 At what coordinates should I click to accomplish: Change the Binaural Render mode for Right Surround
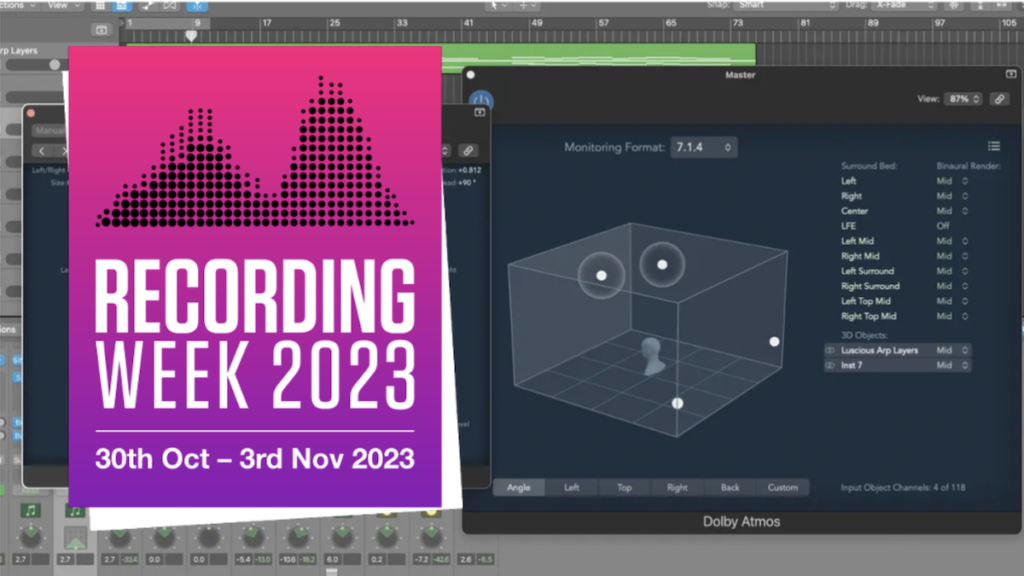tap(952, 286)
